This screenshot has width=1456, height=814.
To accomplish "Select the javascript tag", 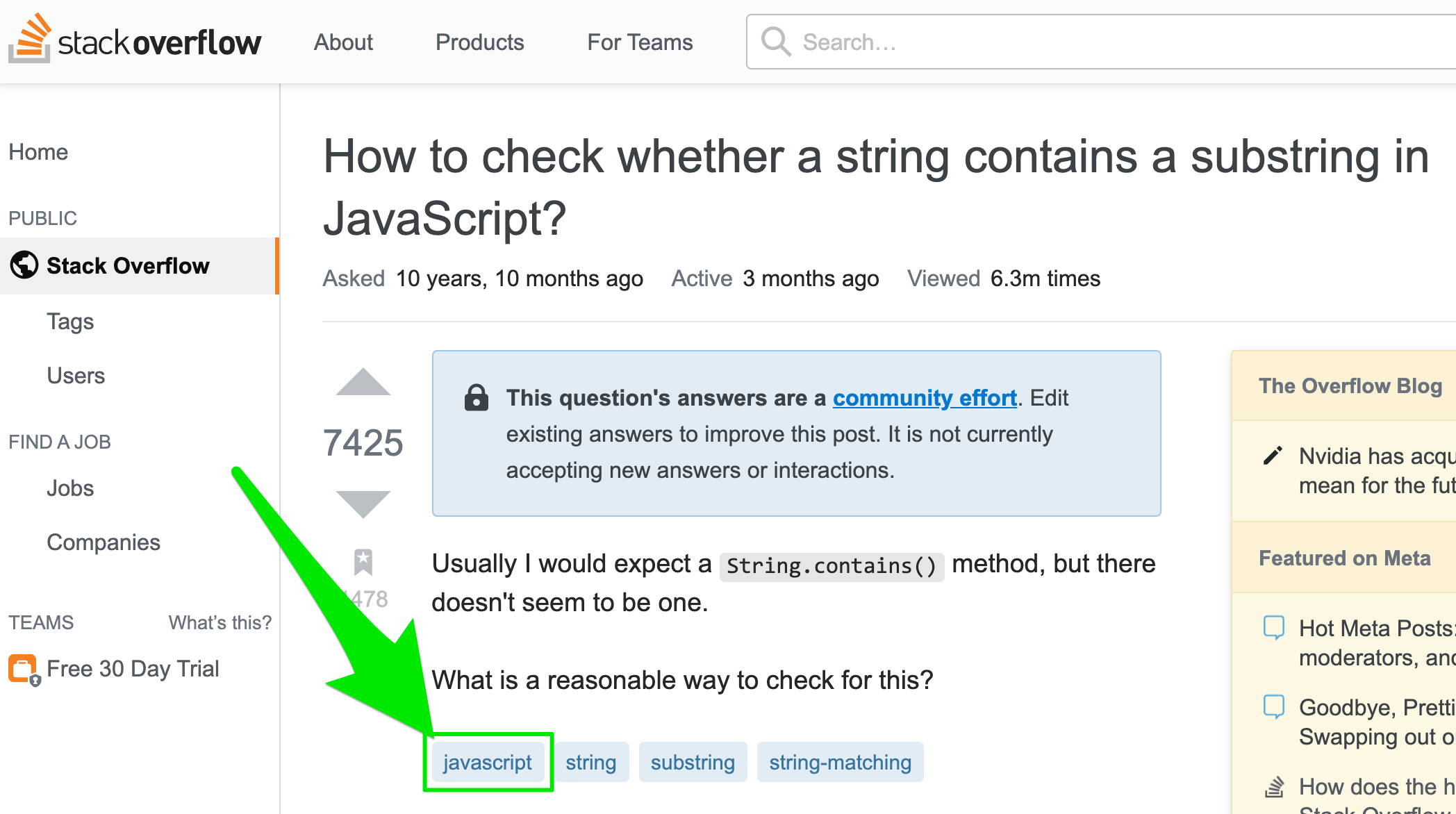I will tap(488, 762).
